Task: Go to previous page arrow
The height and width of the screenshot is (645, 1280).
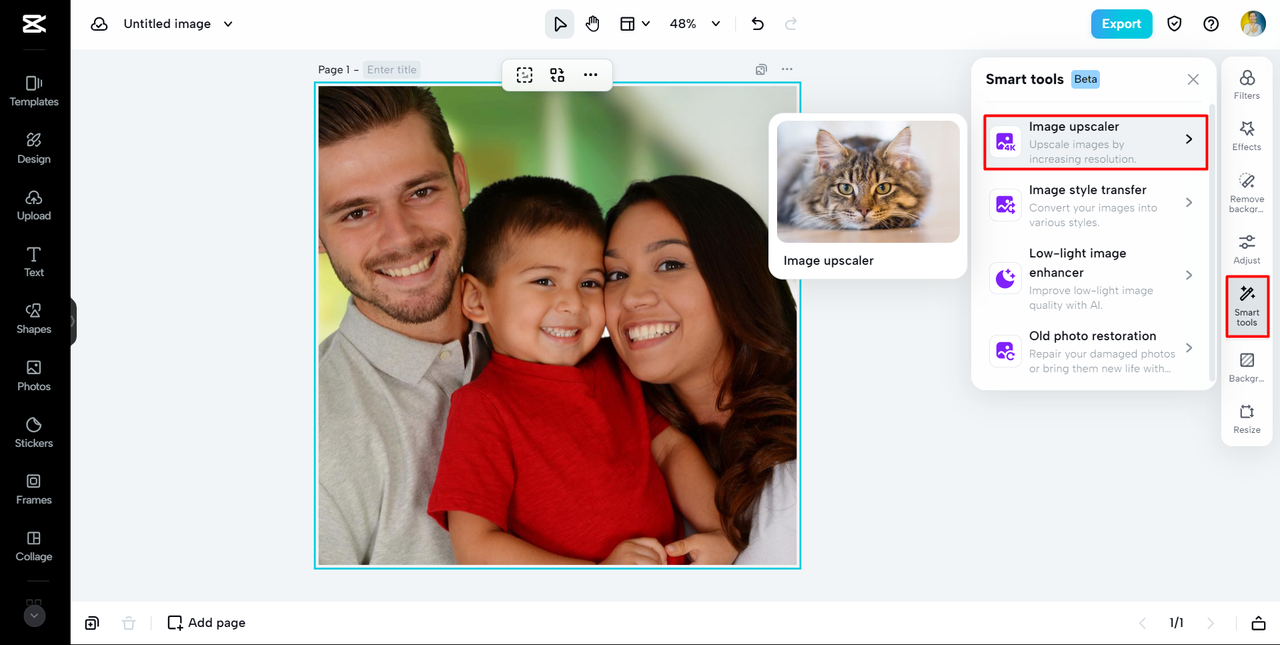Action: (x=1143, y=623)
